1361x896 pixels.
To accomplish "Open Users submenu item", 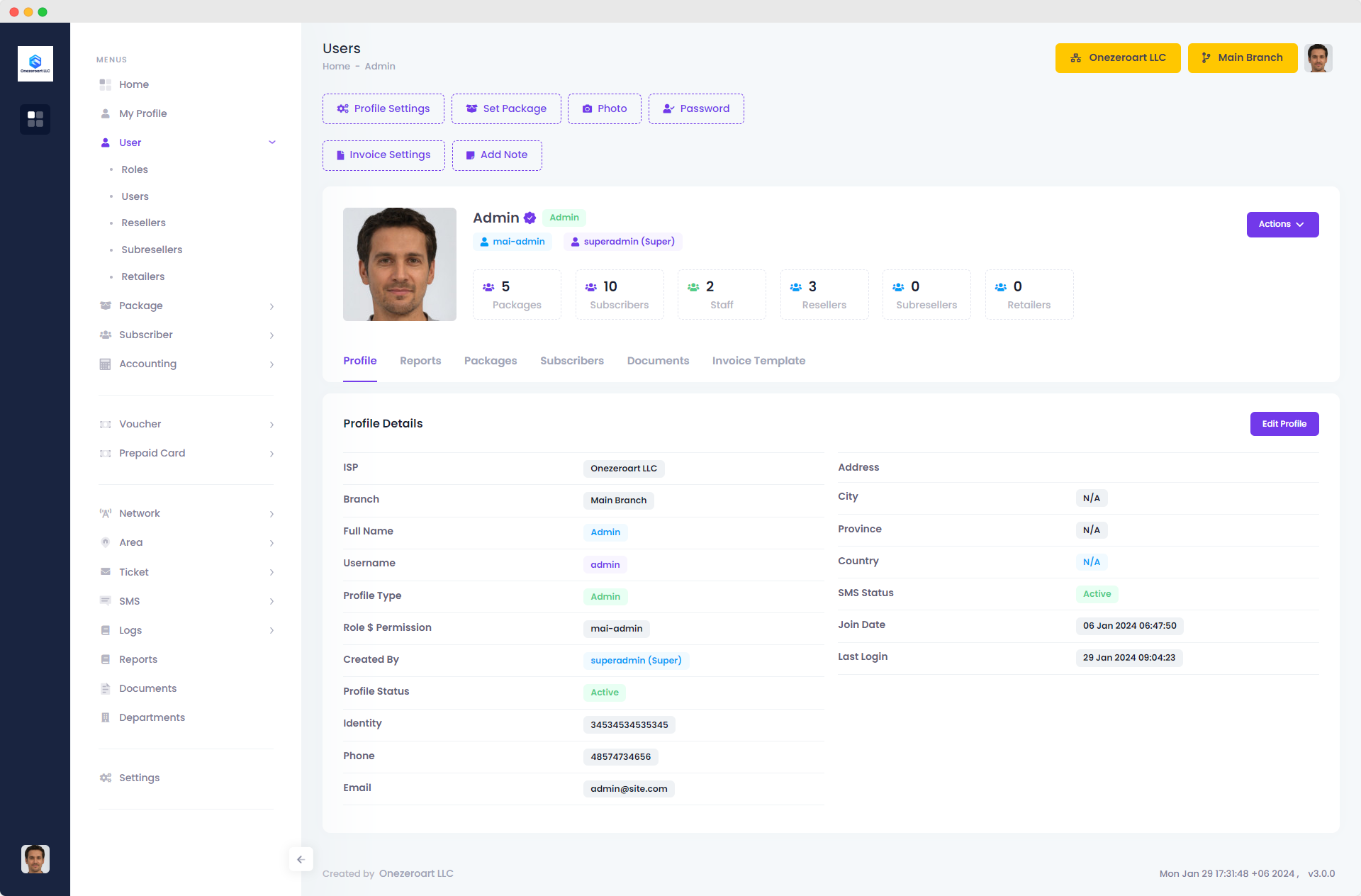I will 135,196.
